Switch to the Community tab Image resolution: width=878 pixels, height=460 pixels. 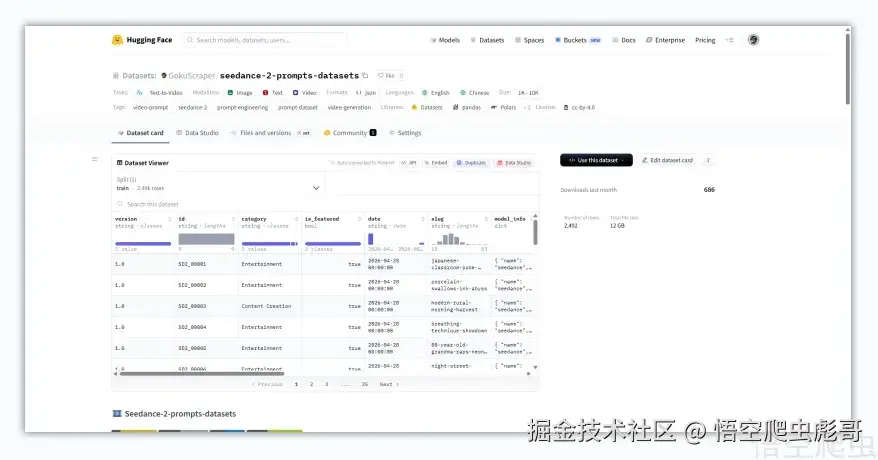tap(350, 133)
